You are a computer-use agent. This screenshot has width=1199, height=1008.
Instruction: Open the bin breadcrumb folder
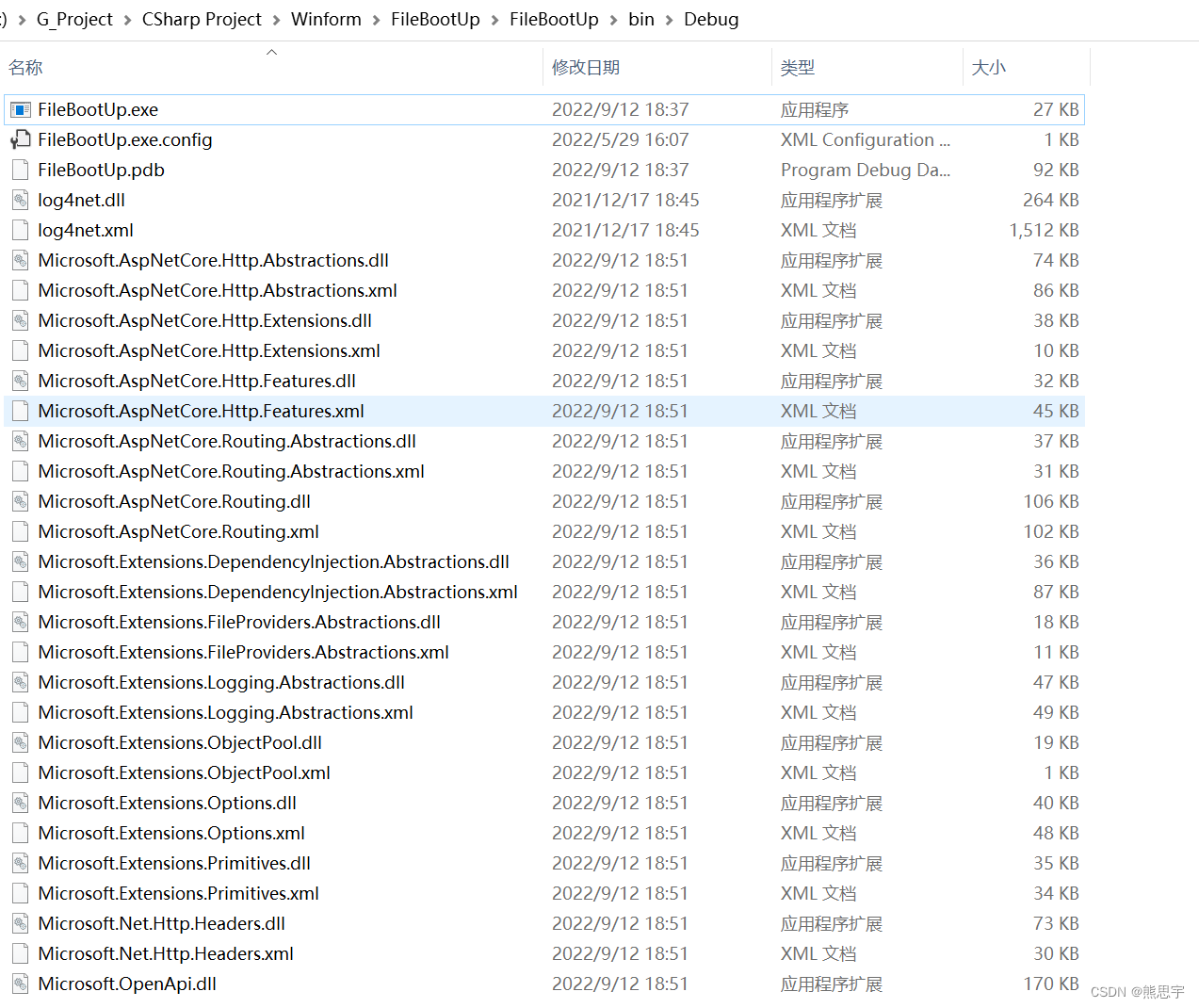tap(641, 20)
